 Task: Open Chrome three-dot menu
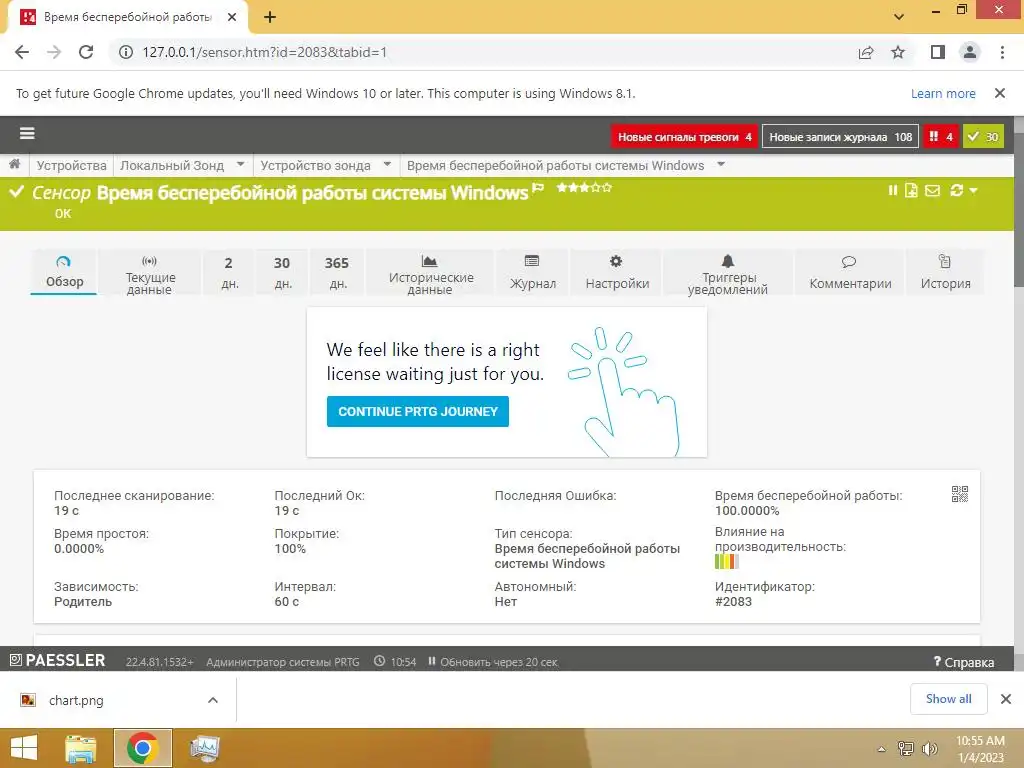[1002, 52]
